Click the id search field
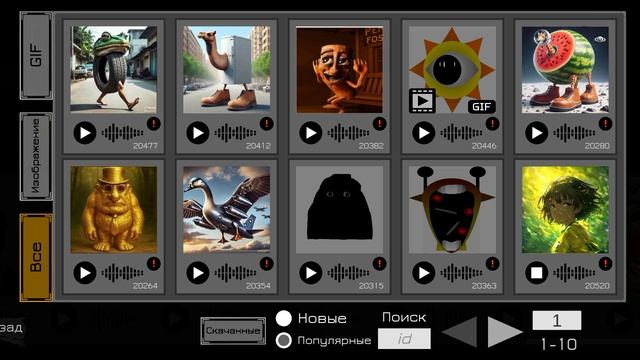The height and width of the screenshot is (360, 640). click(404, 339)
